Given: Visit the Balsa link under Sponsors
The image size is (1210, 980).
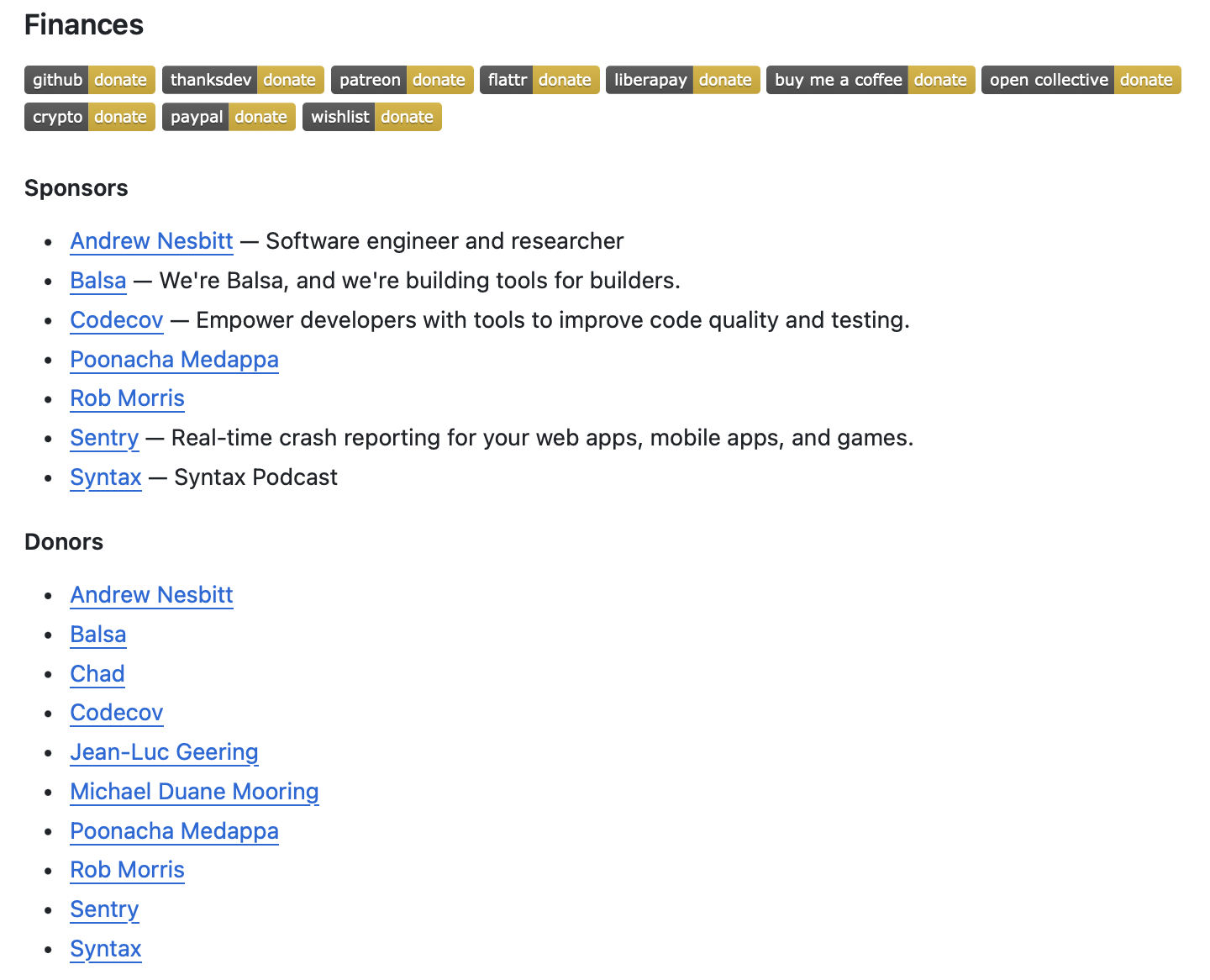Looking at the screenshot, I should coord(98,281).
